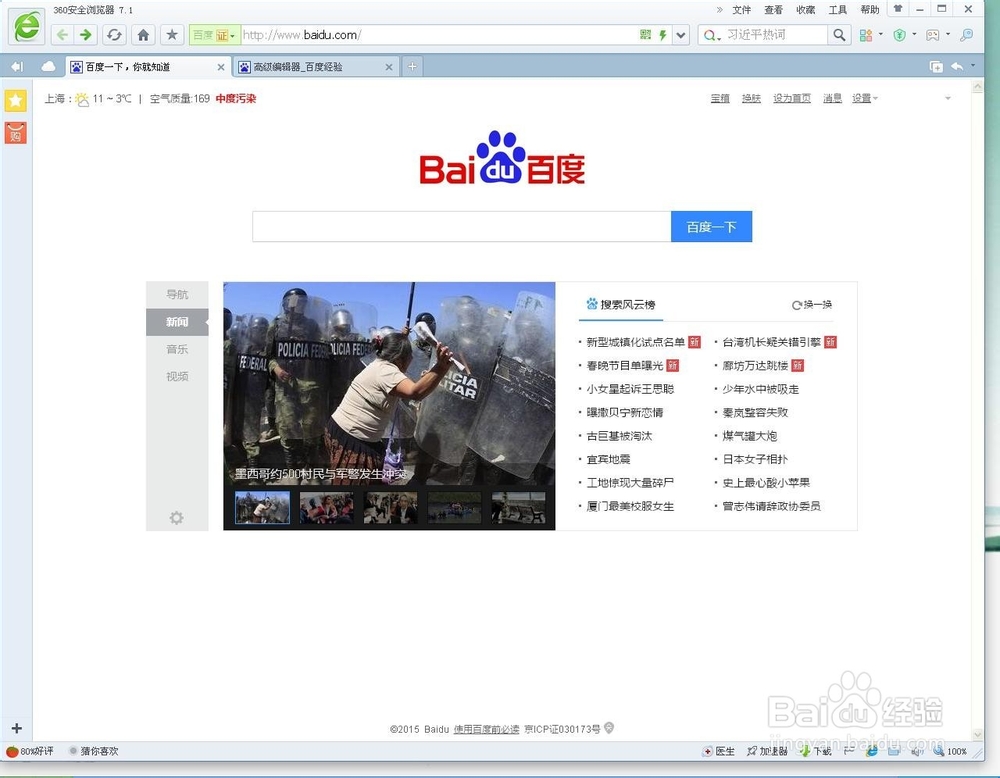
Task: Open the 下载 downloads status bar button
Action: click(816, 751)
